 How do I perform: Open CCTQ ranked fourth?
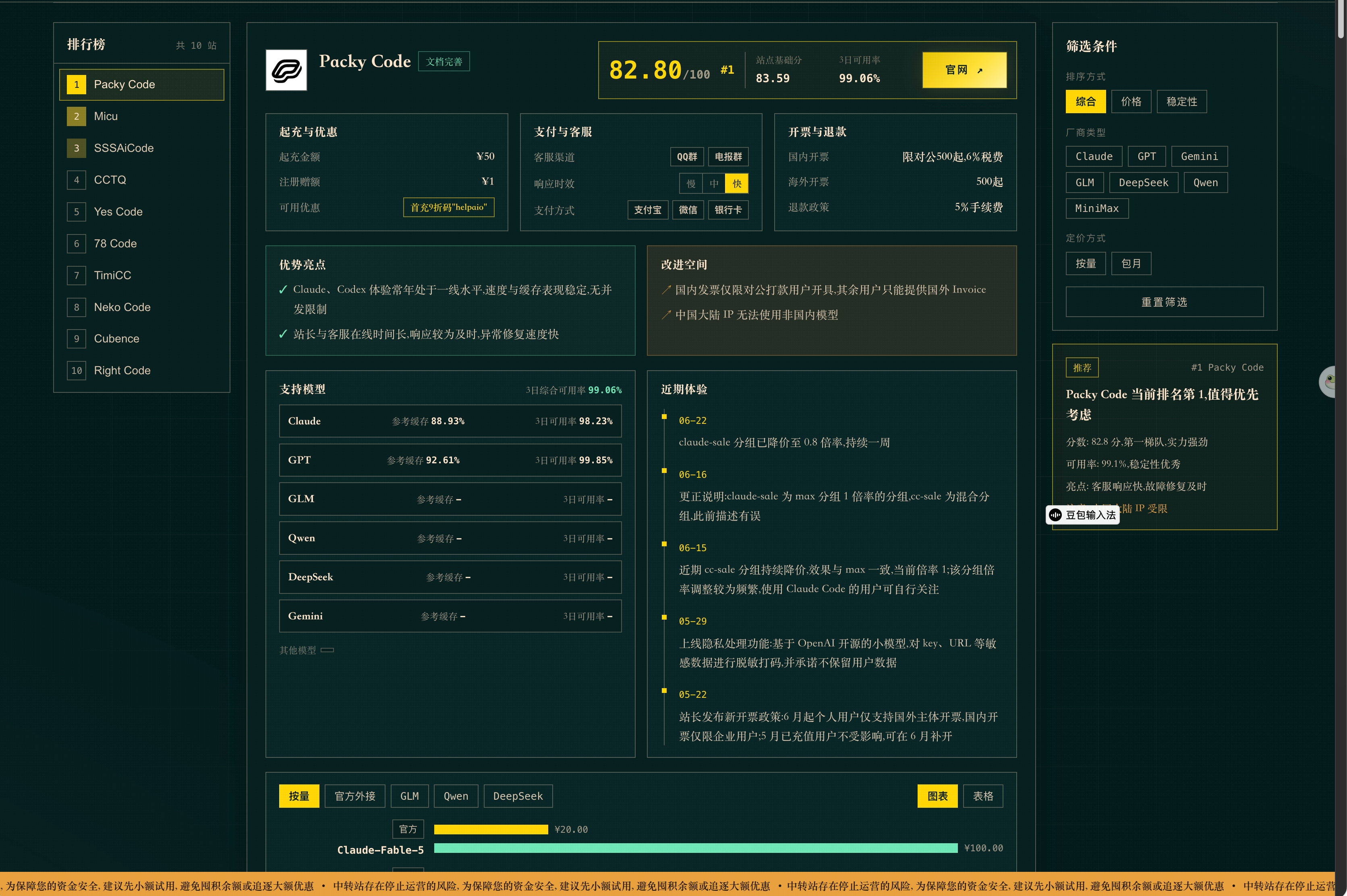tap(142, 180)
